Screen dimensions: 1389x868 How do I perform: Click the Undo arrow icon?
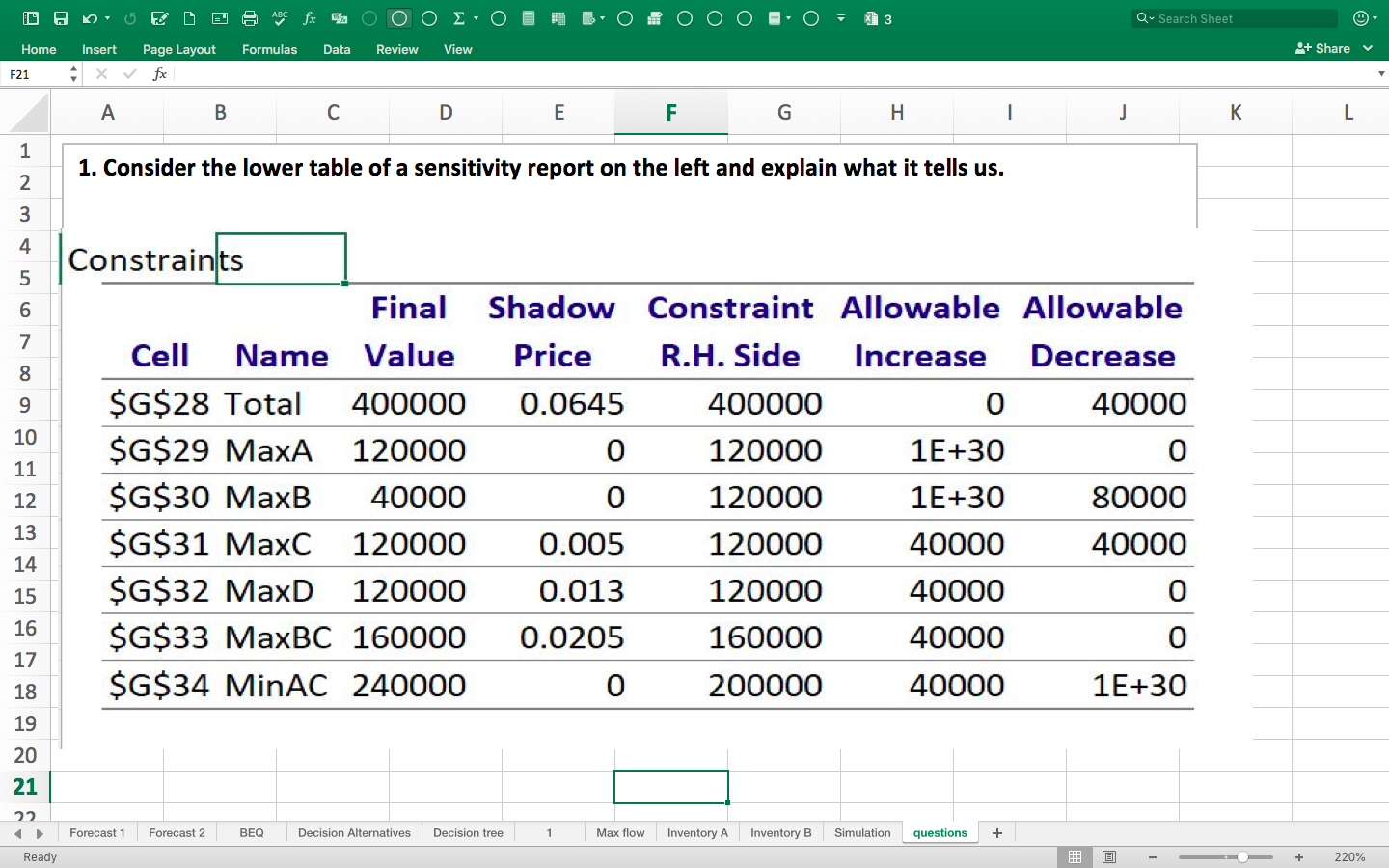(90, 18)
